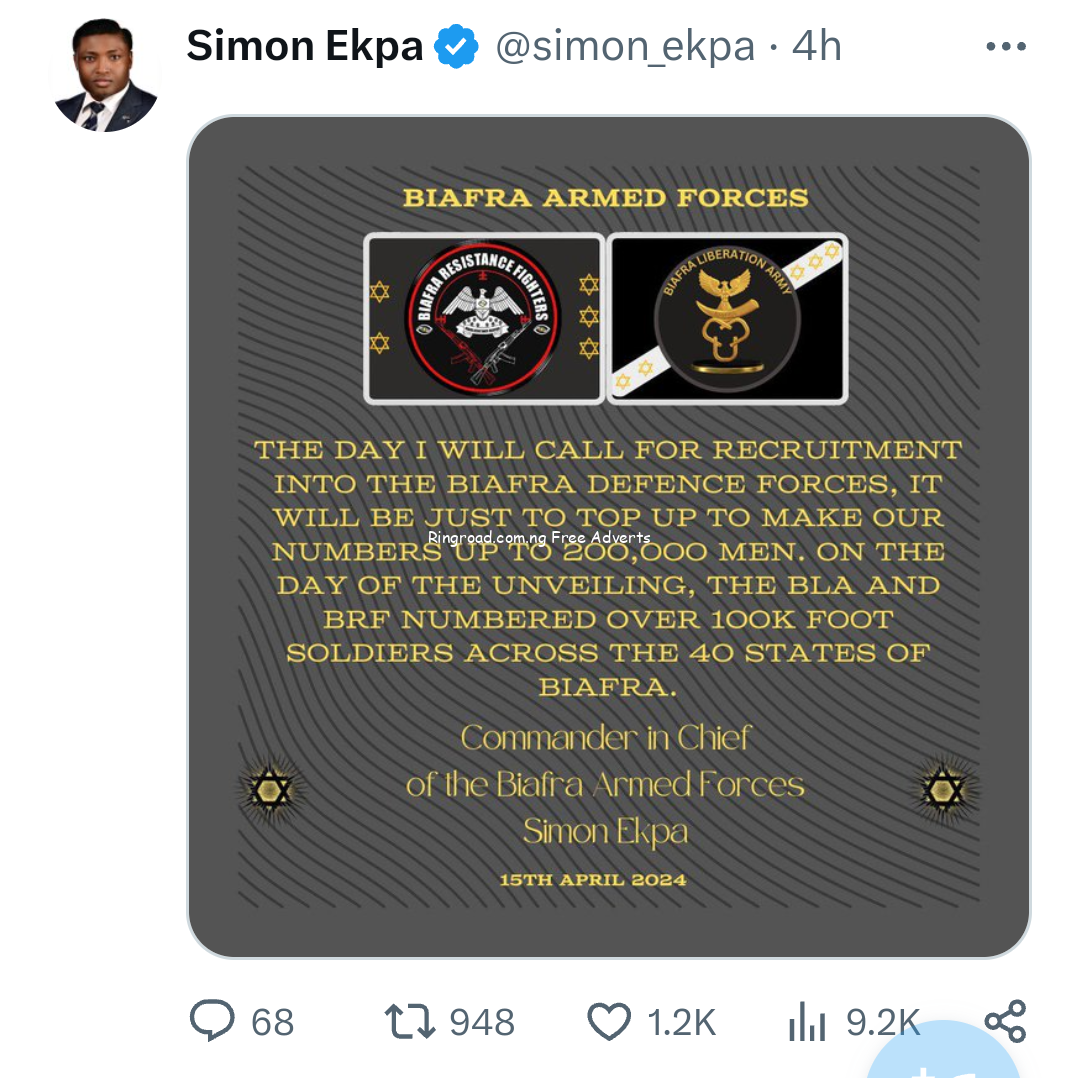1080x1078 pixels.
Task: Like the tweet with the heart icon
Action: coord(609,1021)
